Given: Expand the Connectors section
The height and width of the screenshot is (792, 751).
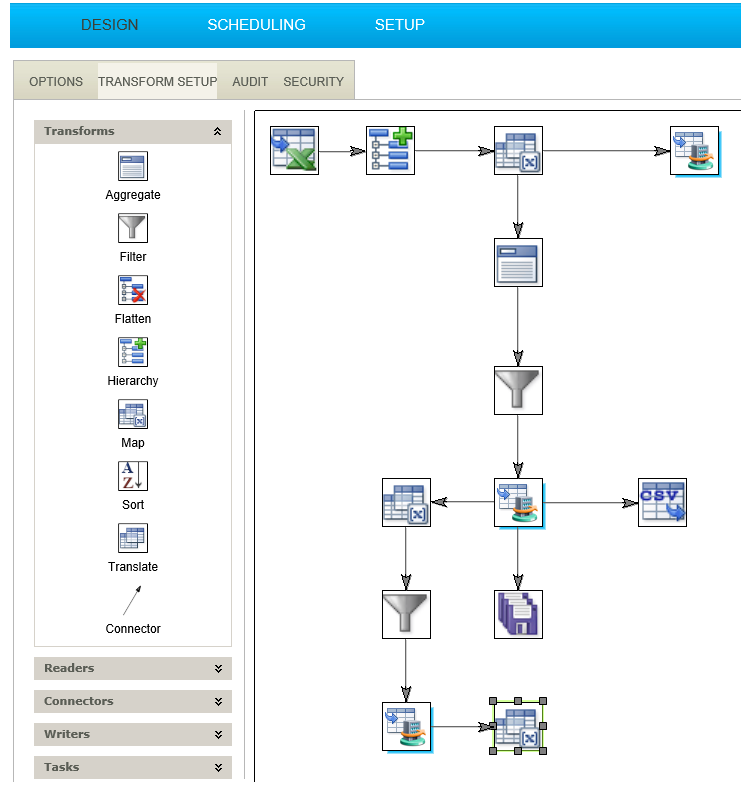Looking at the screenshot, I should [217, 702].
